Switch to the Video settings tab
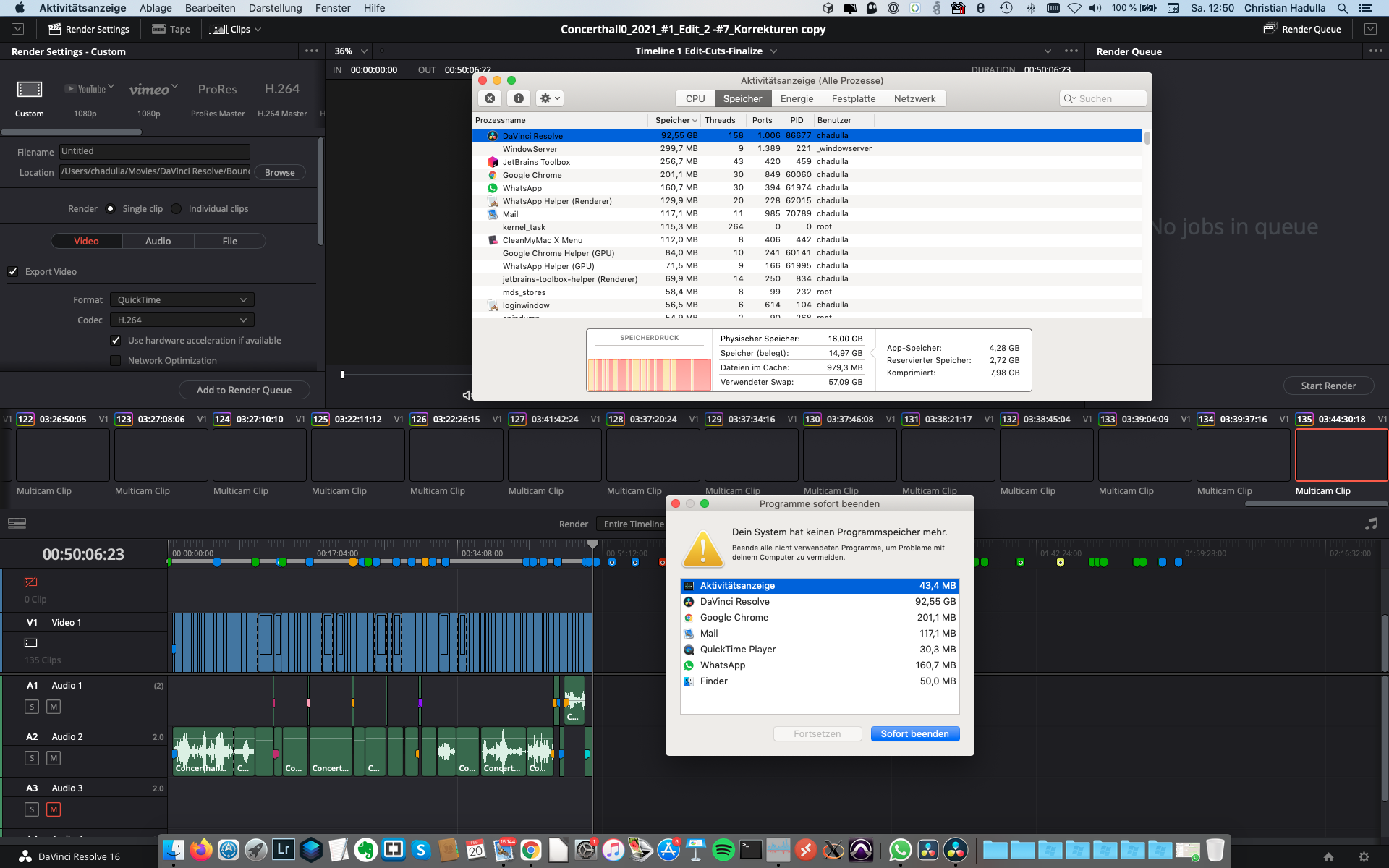This screenshot has height=868, width=1389. [x=86, y=241]
